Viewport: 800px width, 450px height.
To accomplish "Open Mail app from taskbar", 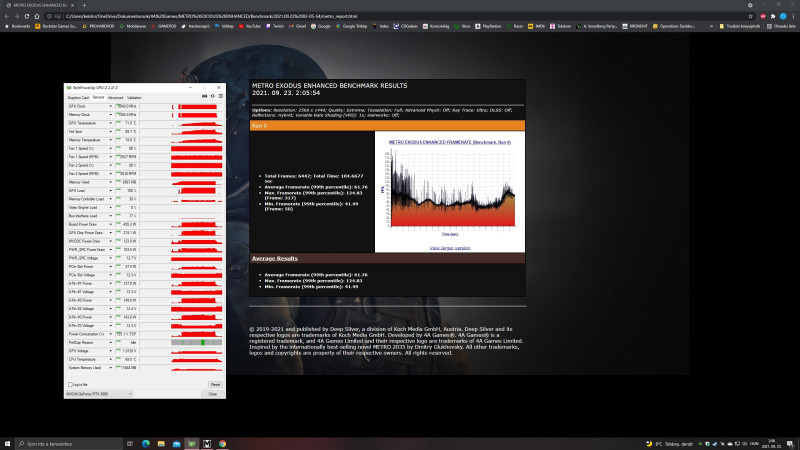I will (x=177, y=444).
